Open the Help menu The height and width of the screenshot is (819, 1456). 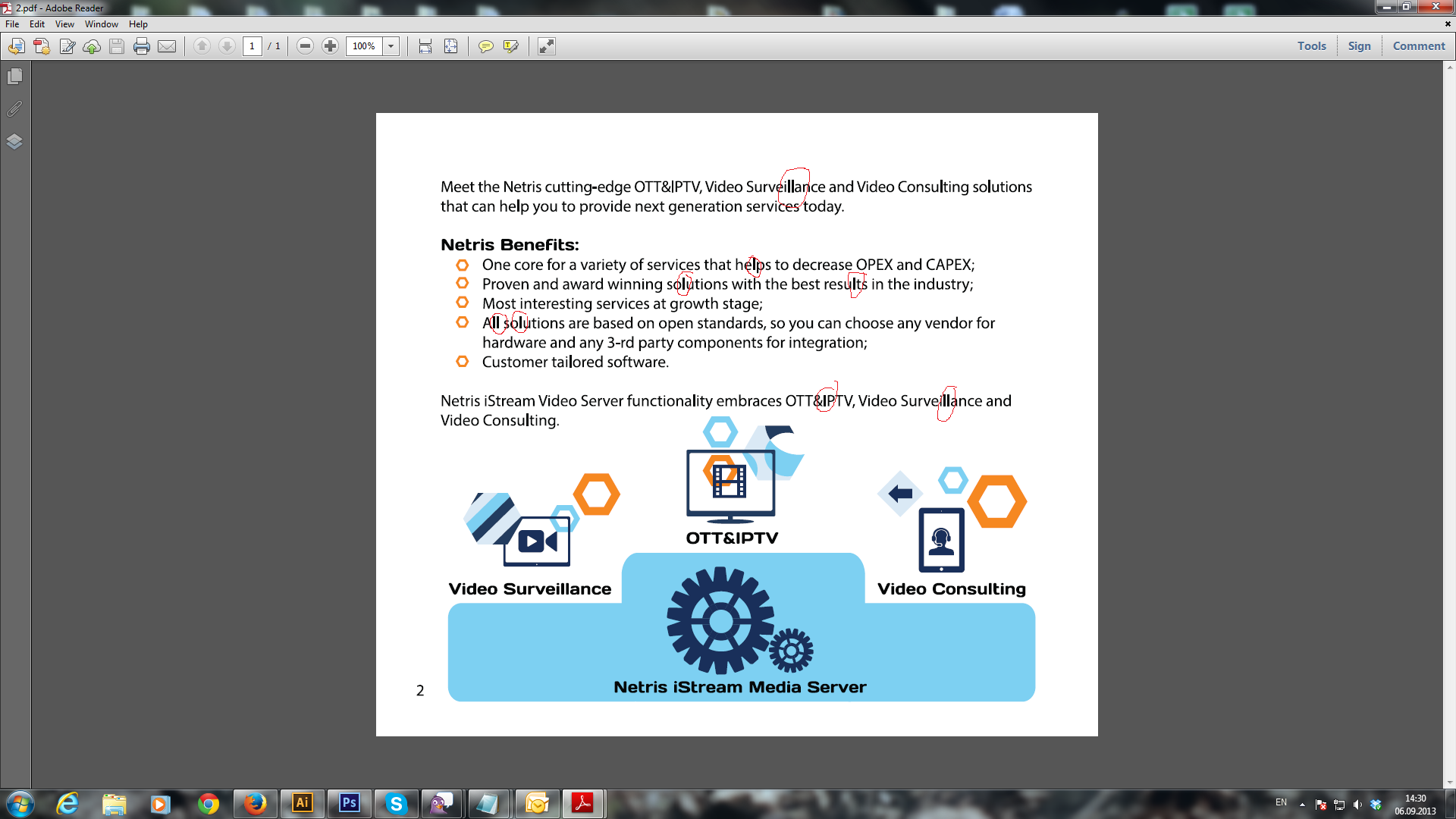click(x=138, y=24)
